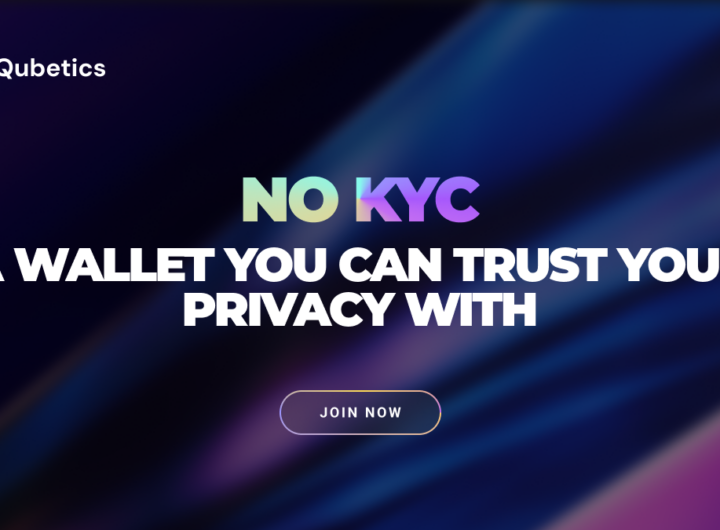Click the letter P in PRIVACY
The image size is (720, 530).
pyautogui.click(x=197, y=310)
